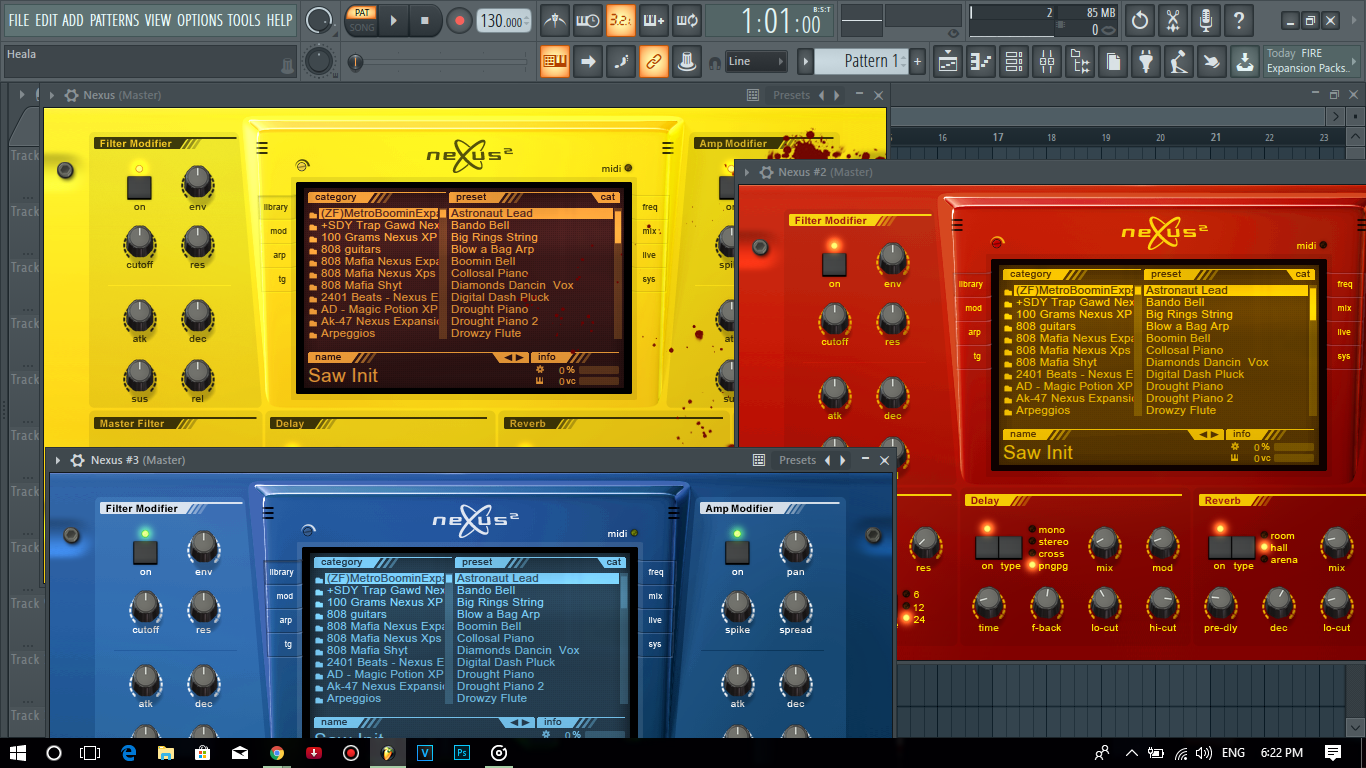This screenshot has height=768, width=1366.
Task: Open Presets menu in yellow Nexus title bar
Action: point(791,95)
